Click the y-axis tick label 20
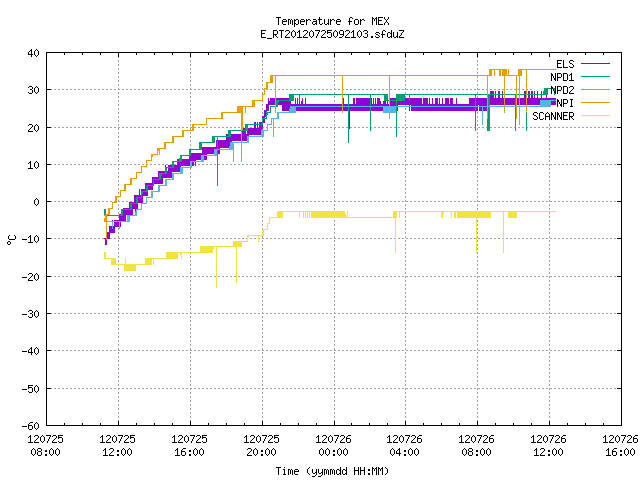Screen dimensions: 640x480 pos(33,128)
